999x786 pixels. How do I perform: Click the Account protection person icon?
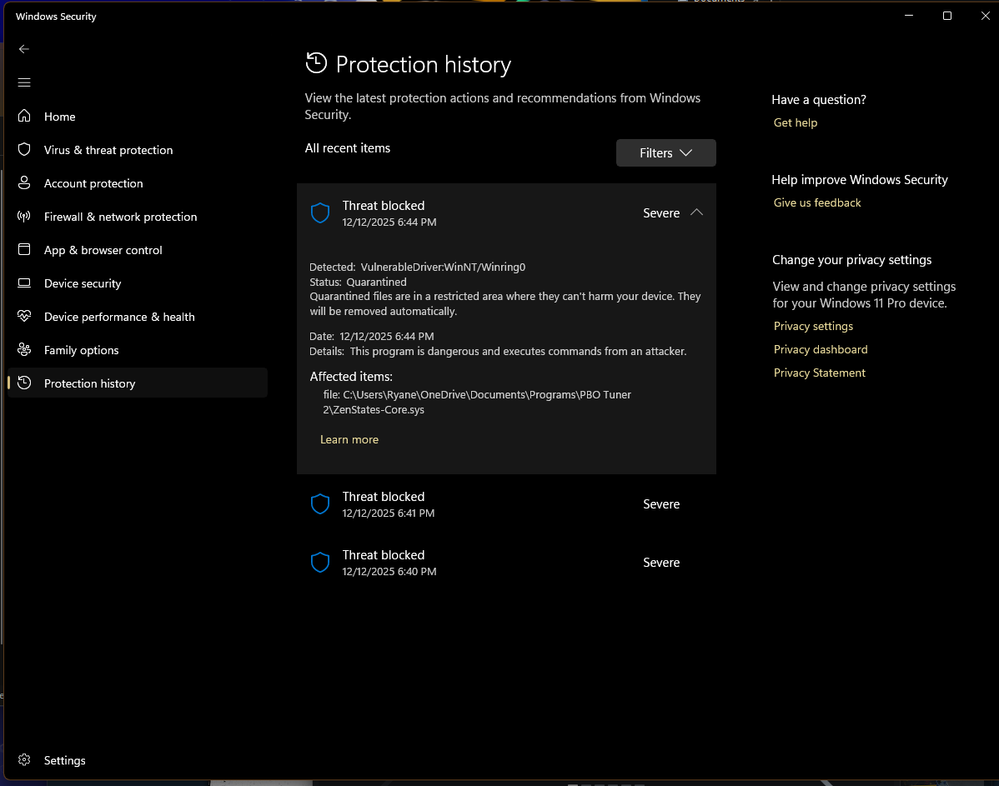(24, 183)
